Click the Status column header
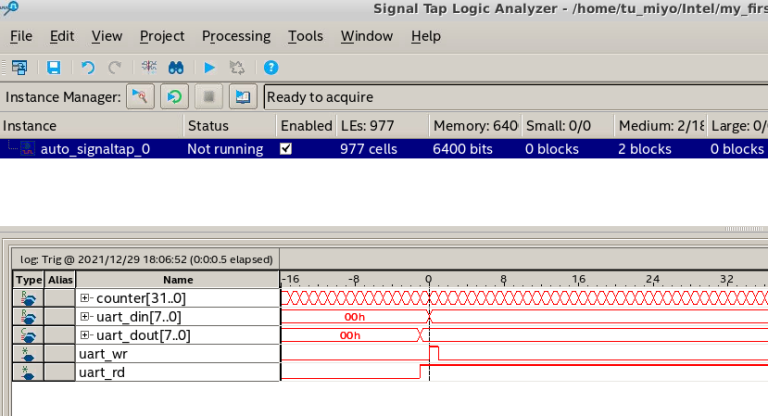 click(x=208, y=126)
